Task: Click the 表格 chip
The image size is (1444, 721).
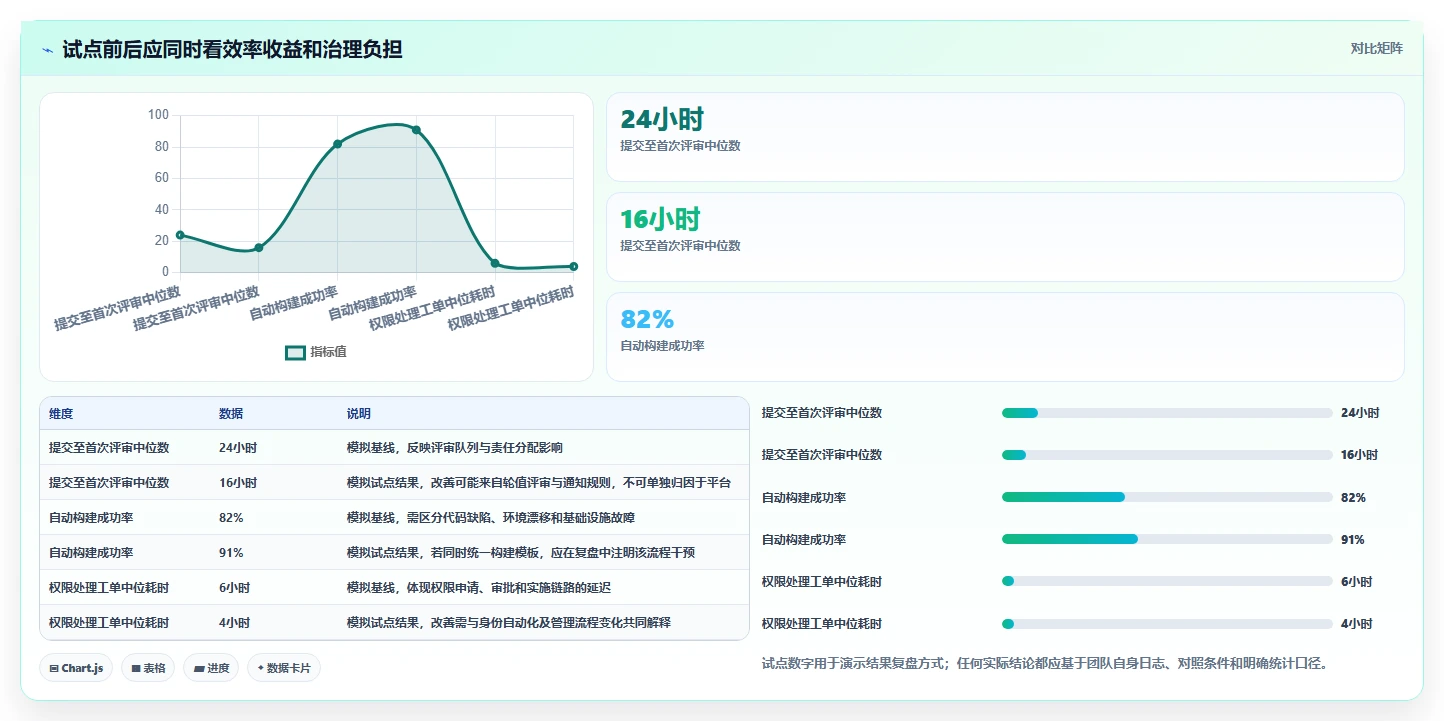Action: tap(148, 668)
